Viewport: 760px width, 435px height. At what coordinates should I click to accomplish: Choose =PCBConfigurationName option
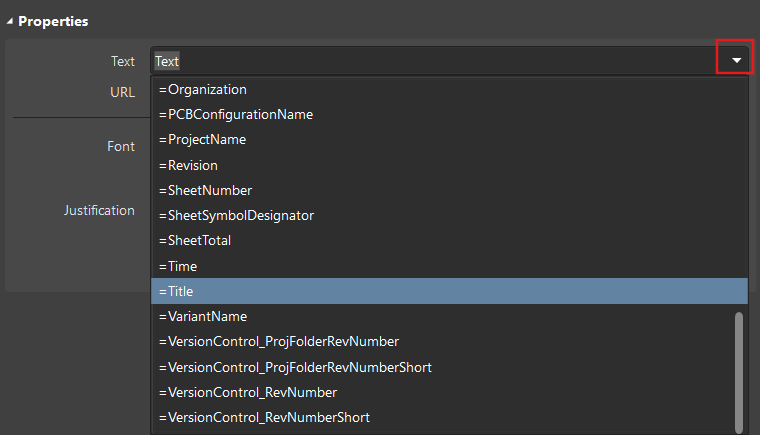pyautogui.click(x=449, y=114)
